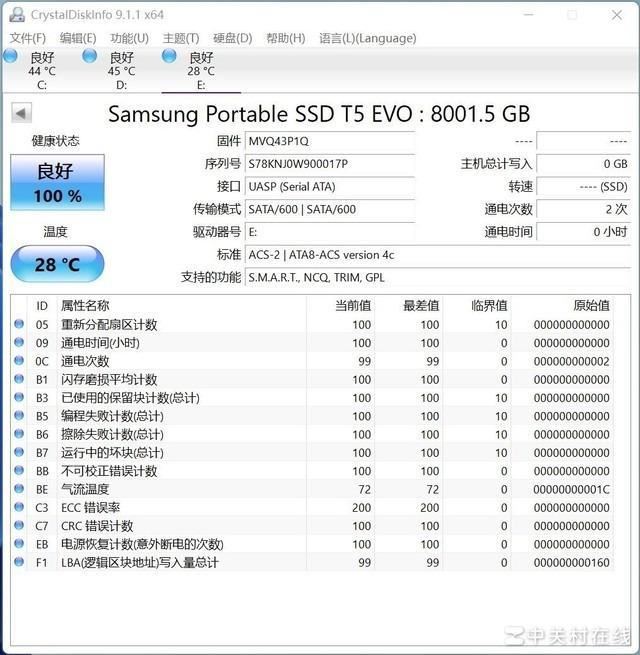Switch to the D: drive tab at 45 °C

pos(121,70)
